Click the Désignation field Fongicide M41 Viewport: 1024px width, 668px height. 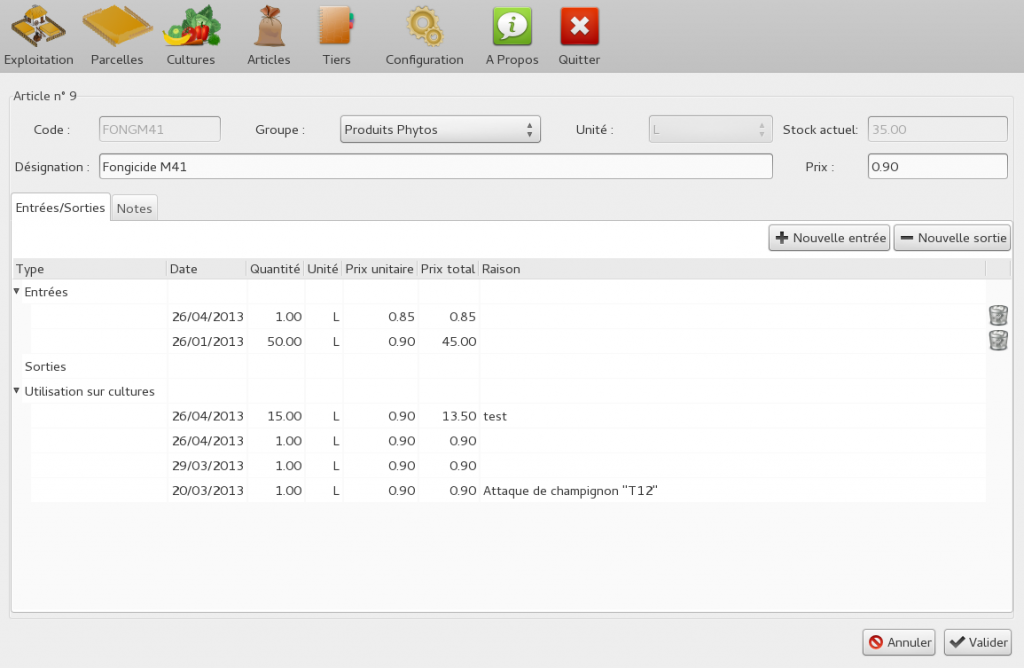click(x=436, y=167)
